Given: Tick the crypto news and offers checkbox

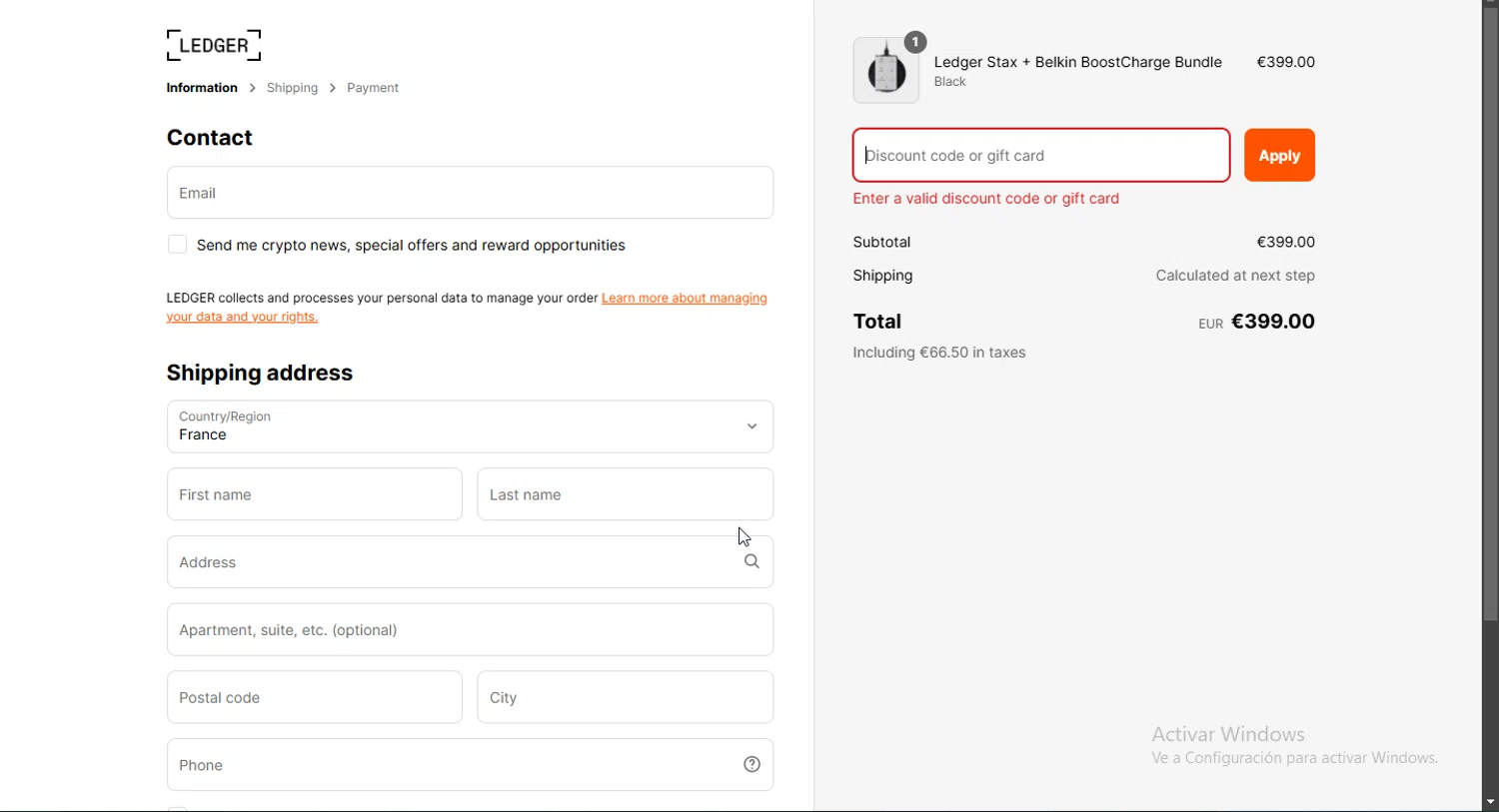Looking at the screenshot, I should pyautogui.click(x=177, y=245).
